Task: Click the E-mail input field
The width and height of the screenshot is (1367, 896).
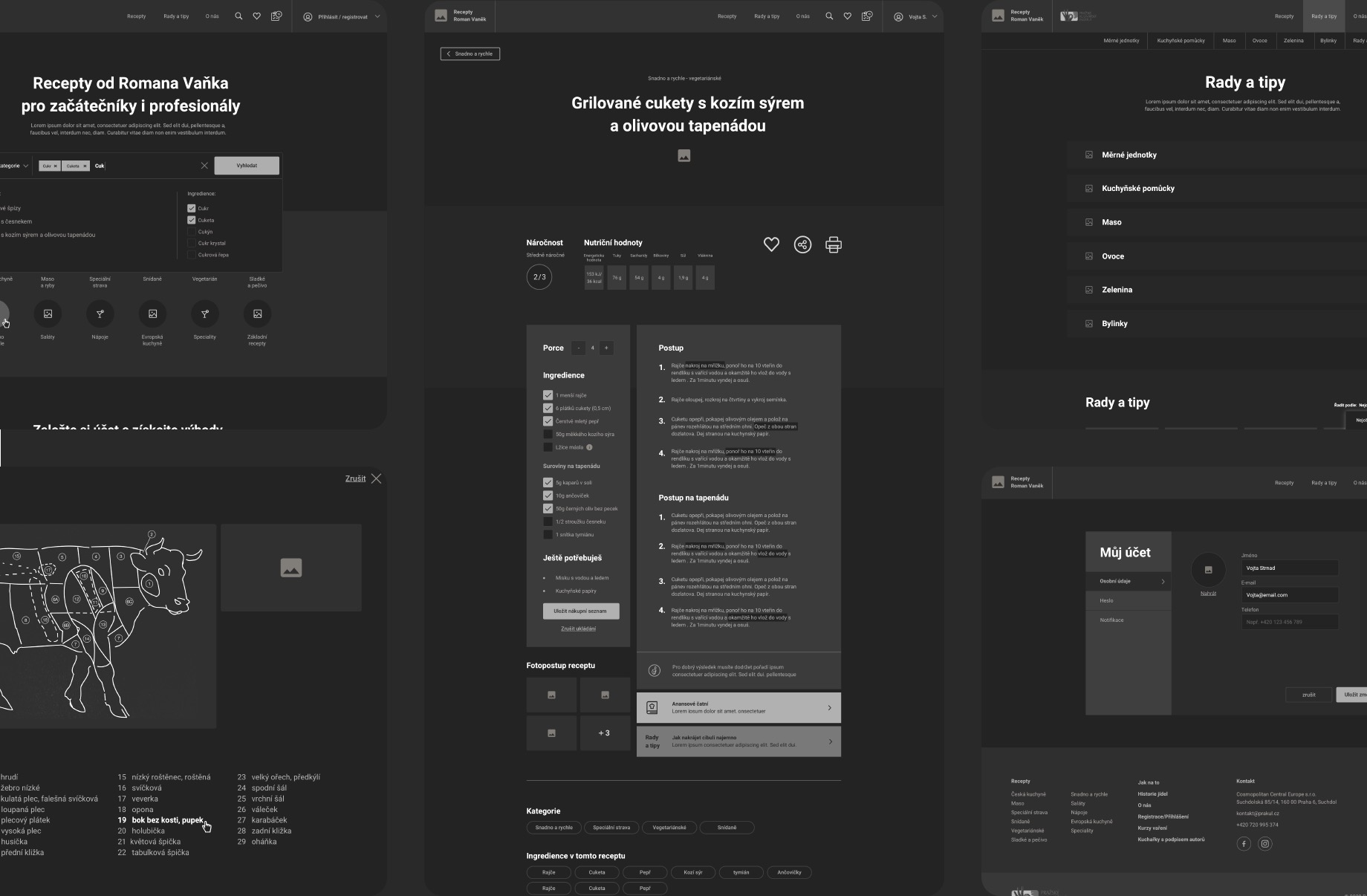Action: pos(1290,595)
